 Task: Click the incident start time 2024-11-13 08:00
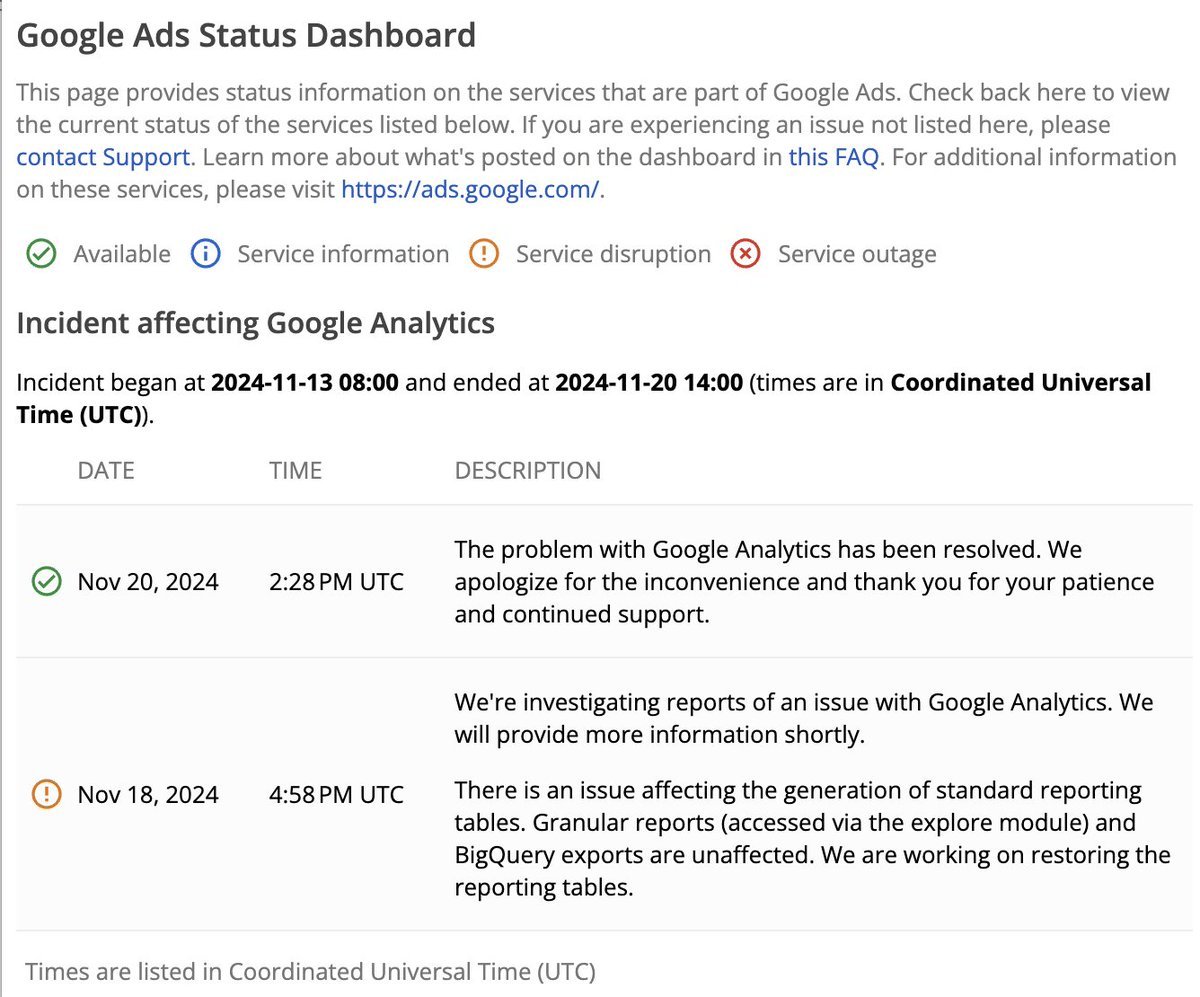[x=303, y=382]
